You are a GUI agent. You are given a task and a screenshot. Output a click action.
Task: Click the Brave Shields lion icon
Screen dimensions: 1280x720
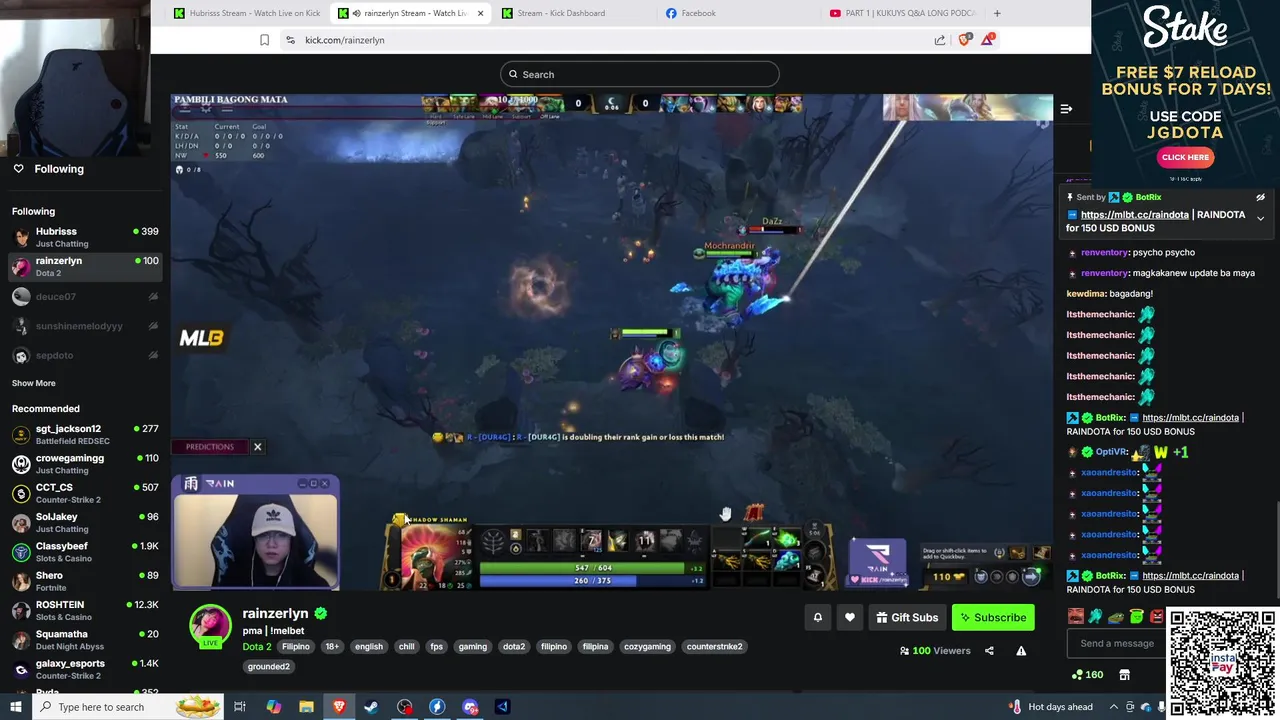[964, 40]
